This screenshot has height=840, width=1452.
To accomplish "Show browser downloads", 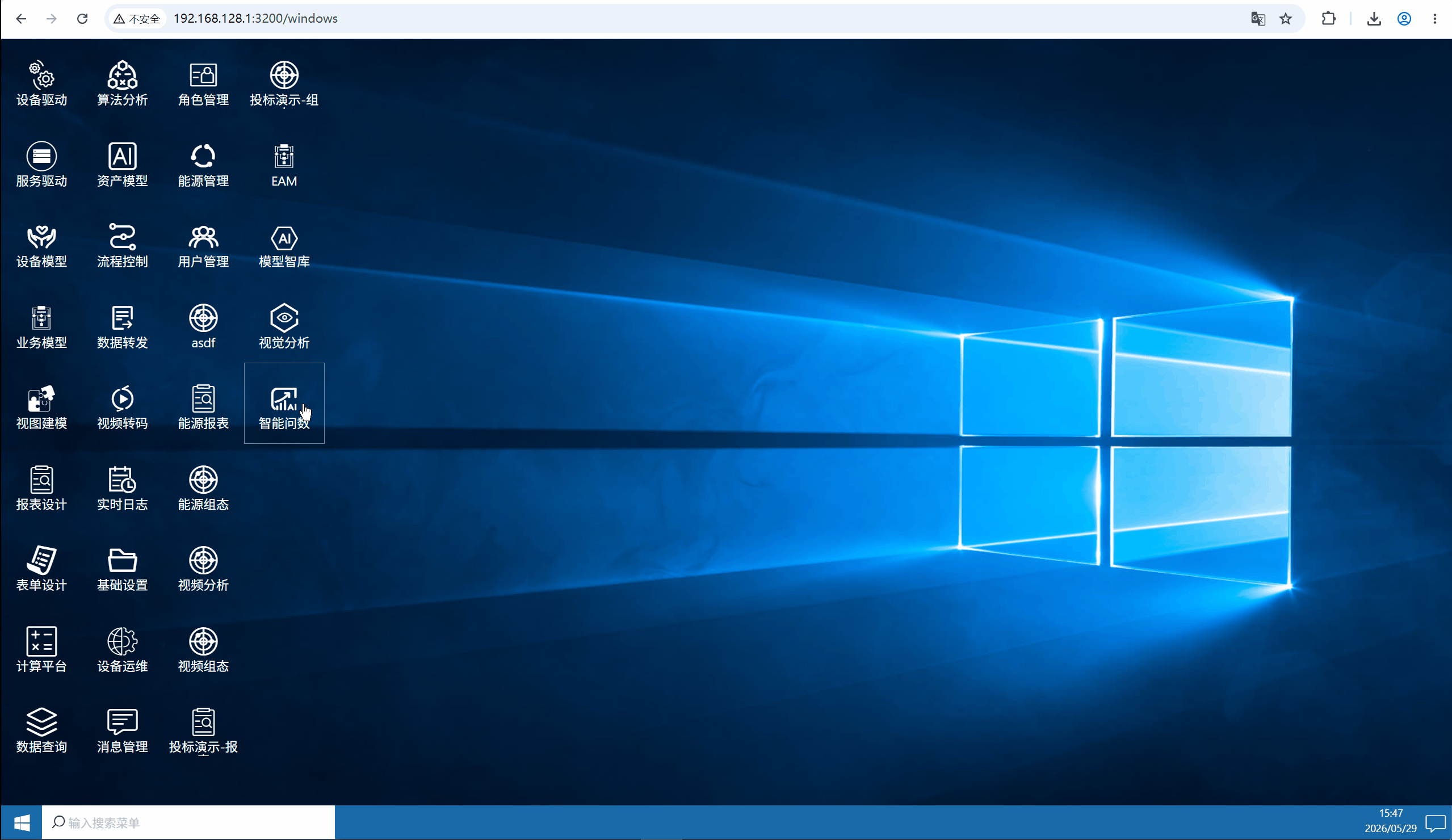I will pos(1374,19).
